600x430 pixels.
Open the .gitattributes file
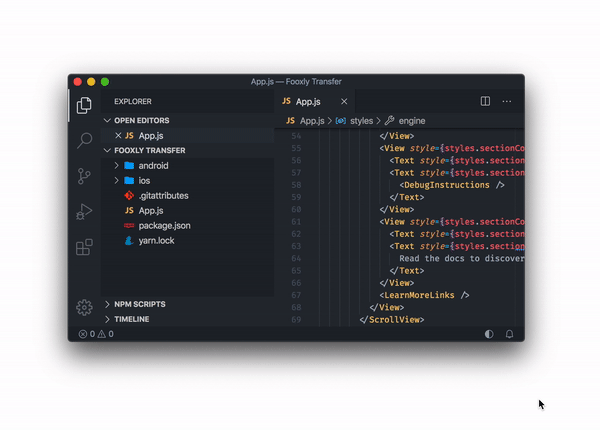click(x=163, y=195)
